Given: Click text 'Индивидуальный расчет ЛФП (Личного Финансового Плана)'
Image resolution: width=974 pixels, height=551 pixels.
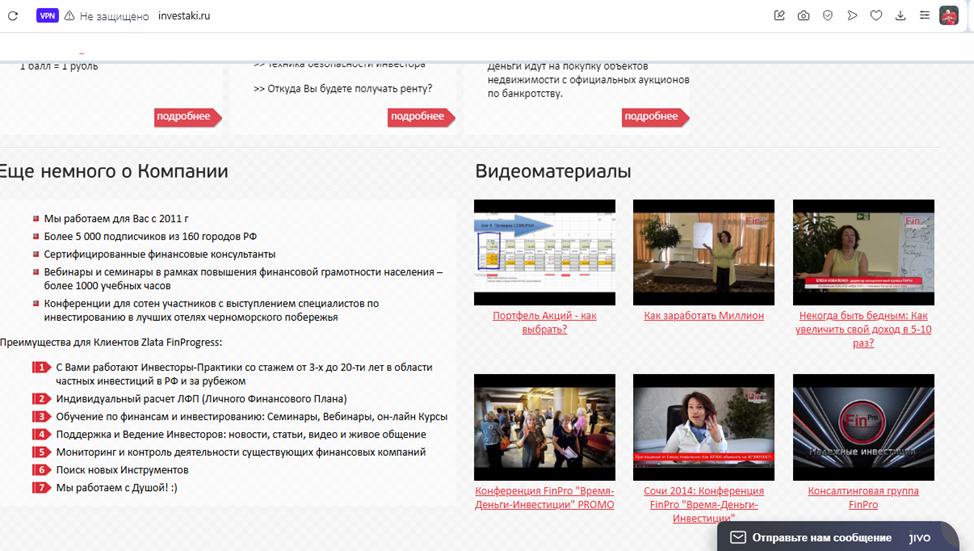Looking at the screenshot, I should [201, 399].
